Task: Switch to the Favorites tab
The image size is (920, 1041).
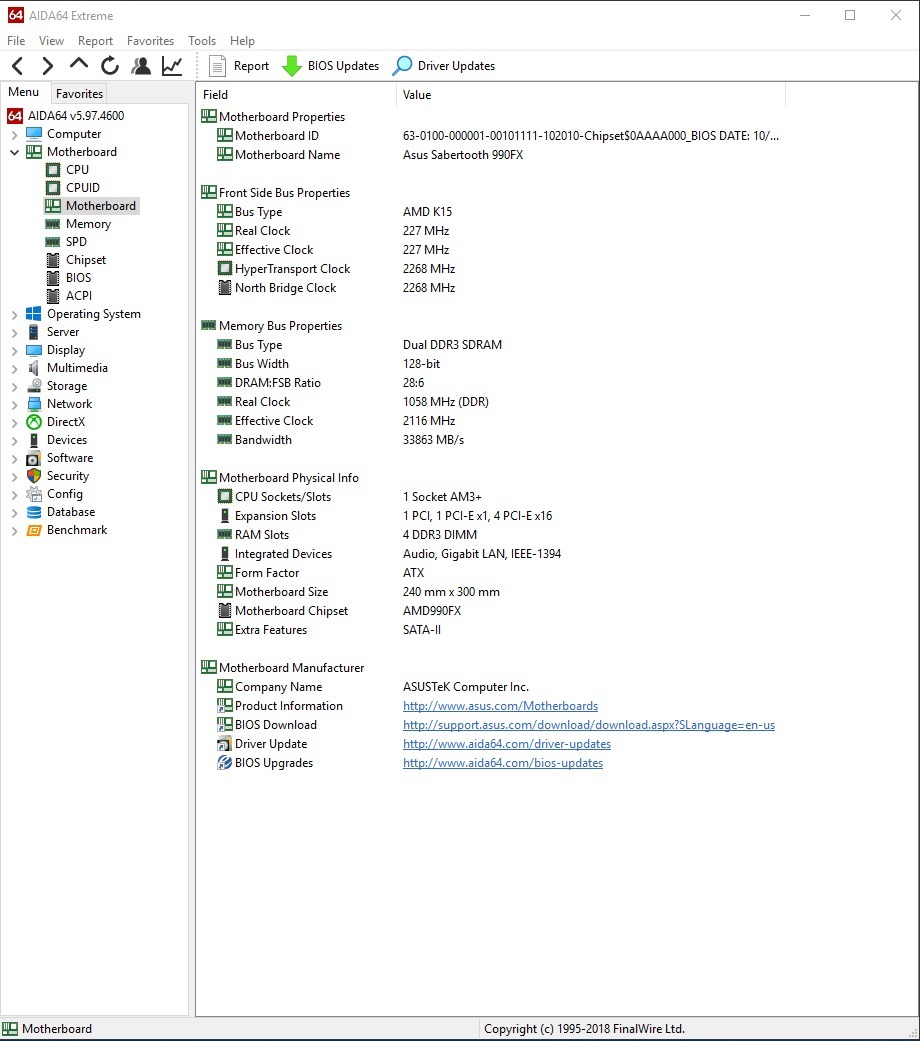Action: coord(79,94)
